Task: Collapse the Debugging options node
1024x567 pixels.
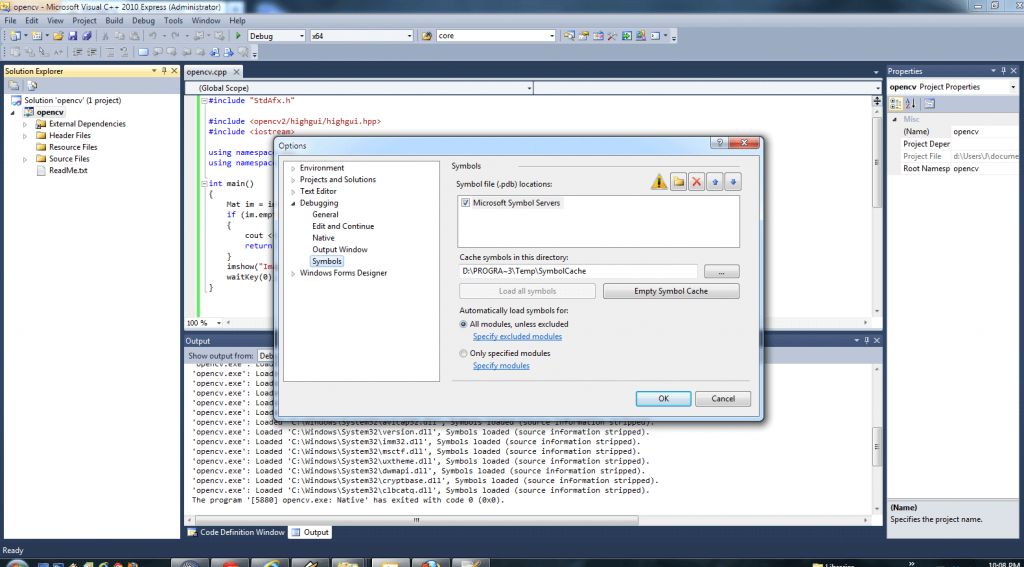Action: [x=293, y=203]
